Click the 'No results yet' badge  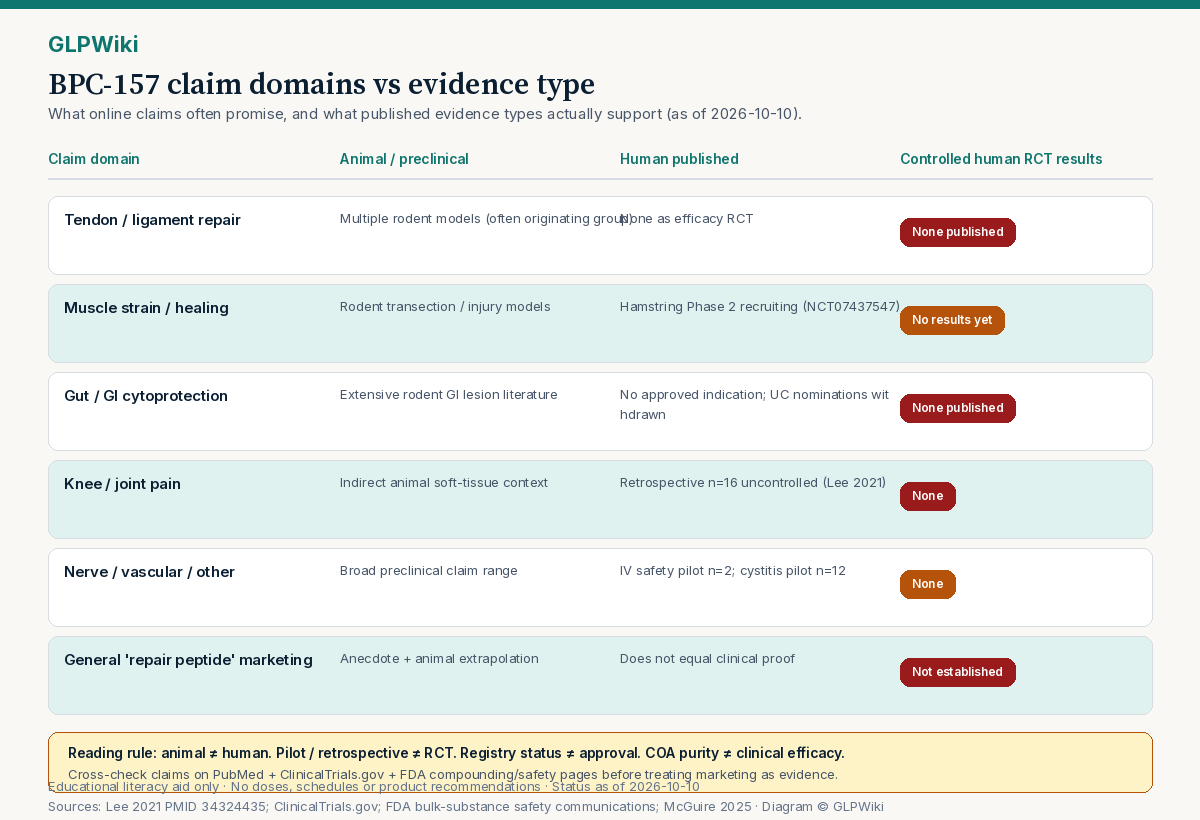point(952,320)
